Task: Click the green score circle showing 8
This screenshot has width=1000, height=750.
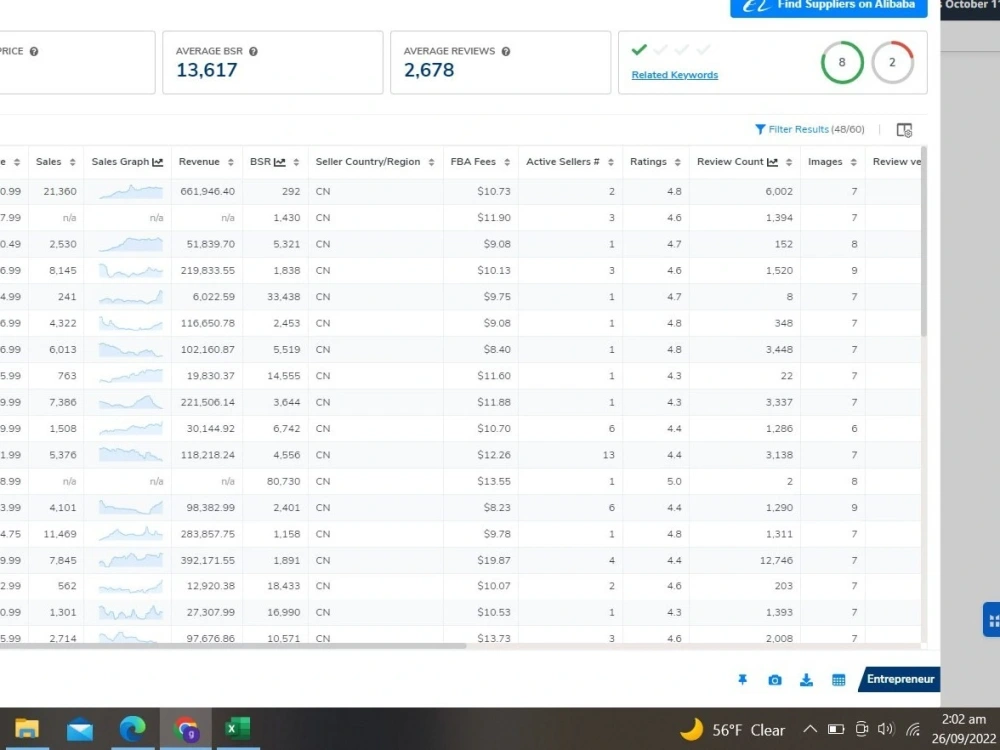Action: point(842,62)
